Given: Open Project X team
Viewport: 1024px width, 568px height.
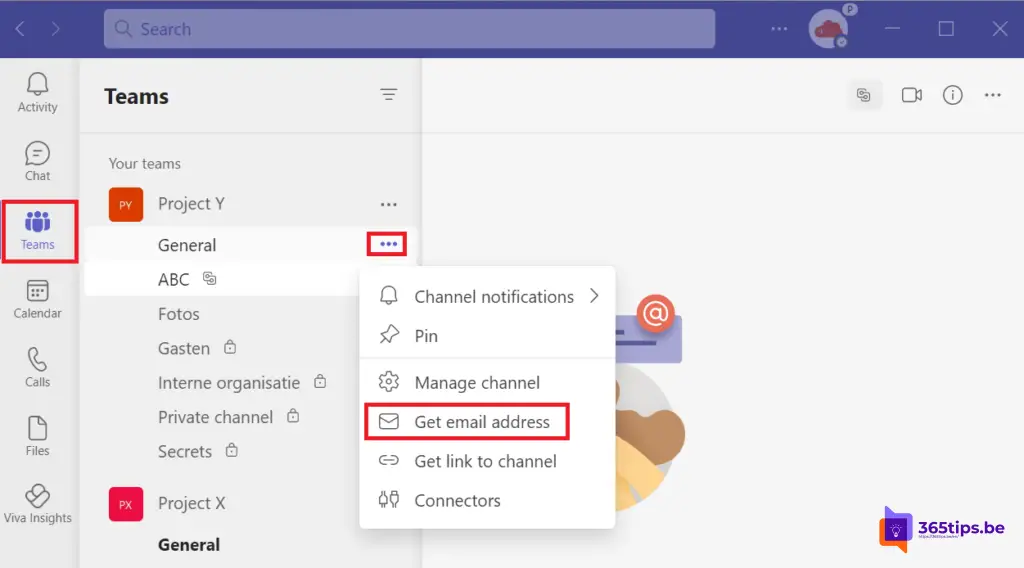Looking at the screenshot, I should click(191, 503).
